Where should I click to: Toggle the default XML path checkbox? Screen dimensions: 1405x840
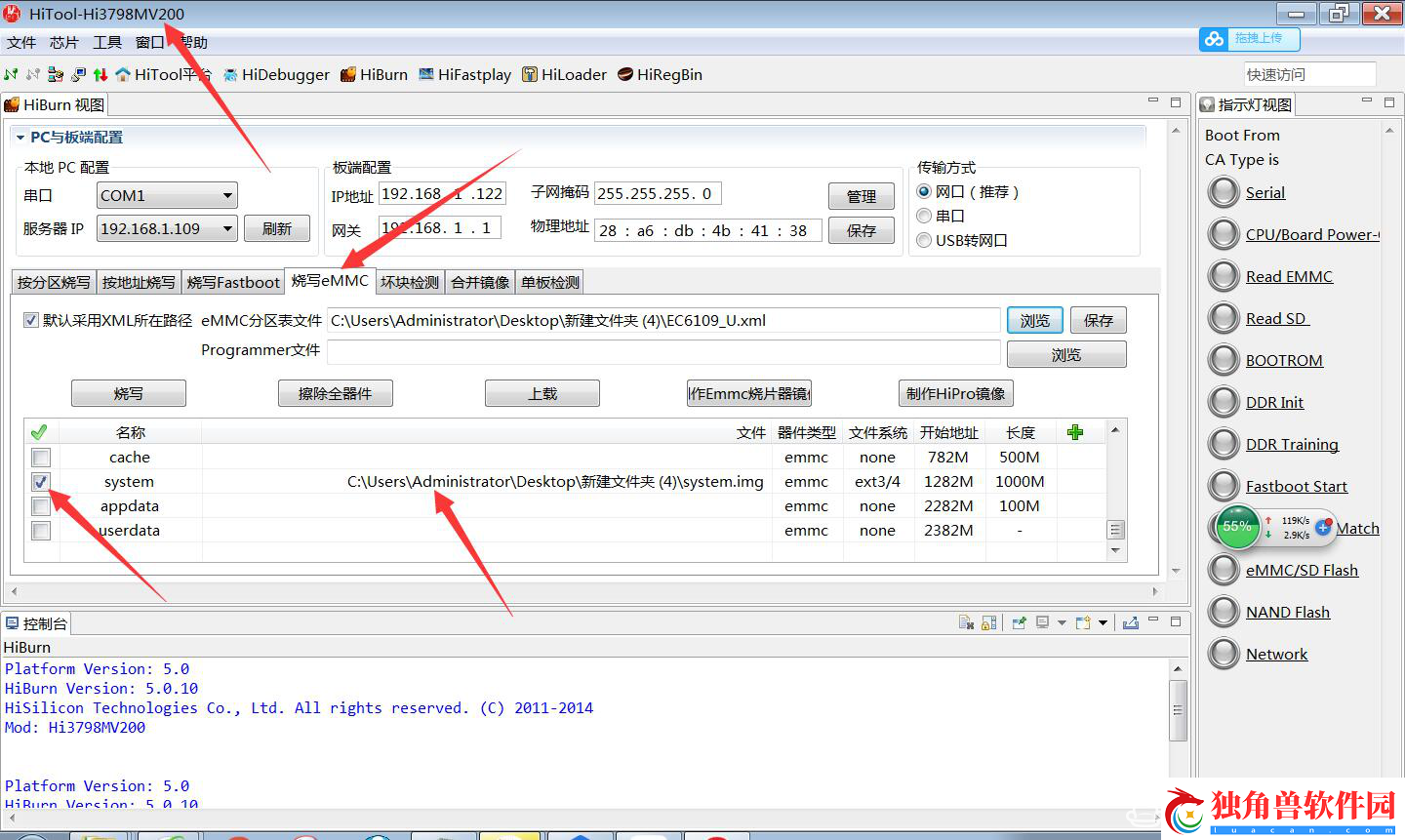pos(31,320)
